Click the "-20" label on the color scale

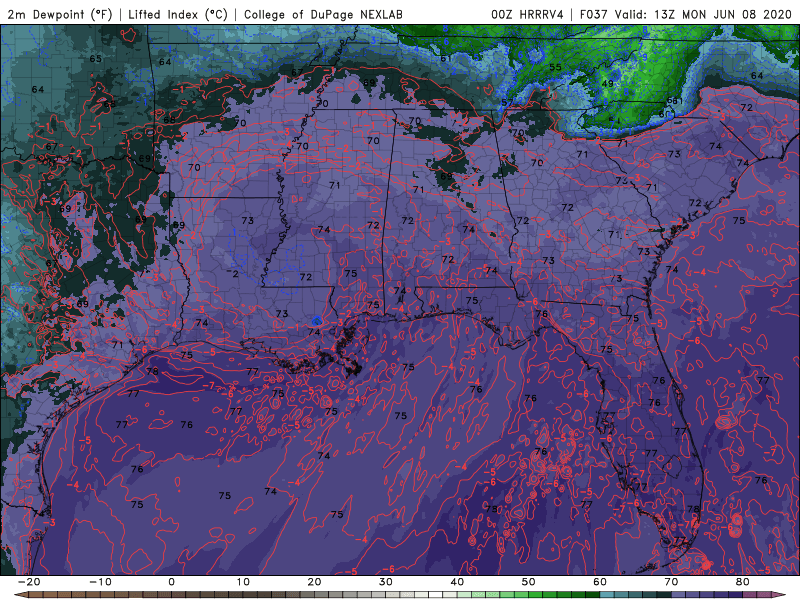pos(29,582)
